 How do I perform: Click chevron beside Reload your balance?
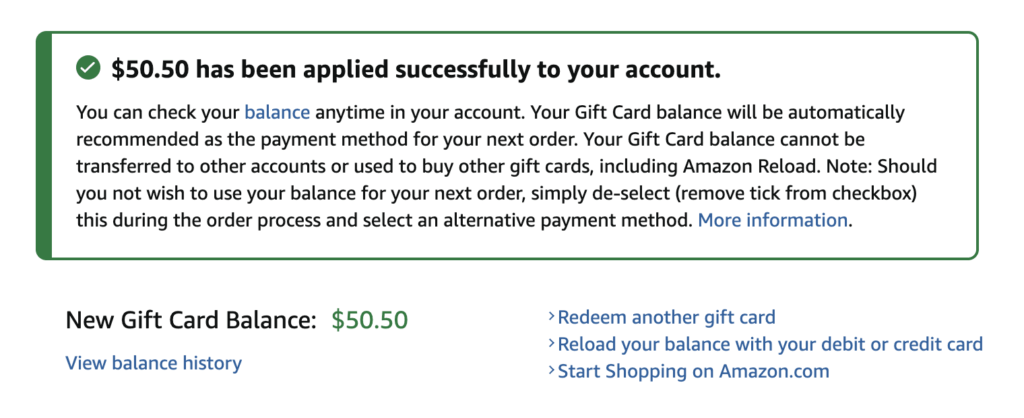pyautogui.click(x=551, y=345)
